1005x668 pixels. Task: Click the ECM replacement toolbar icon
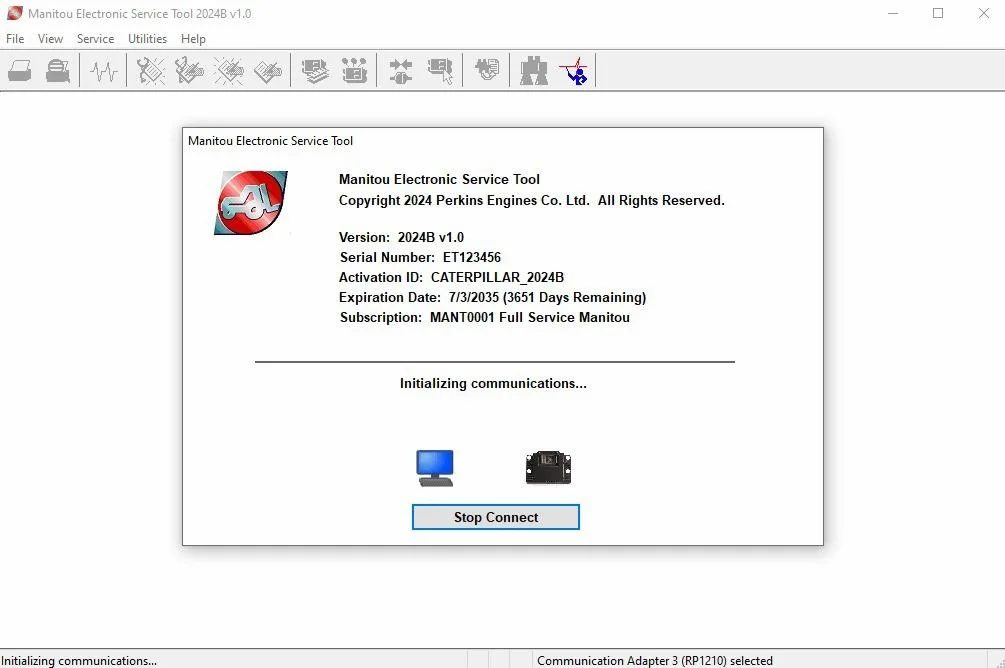click(x=441, y=70)
